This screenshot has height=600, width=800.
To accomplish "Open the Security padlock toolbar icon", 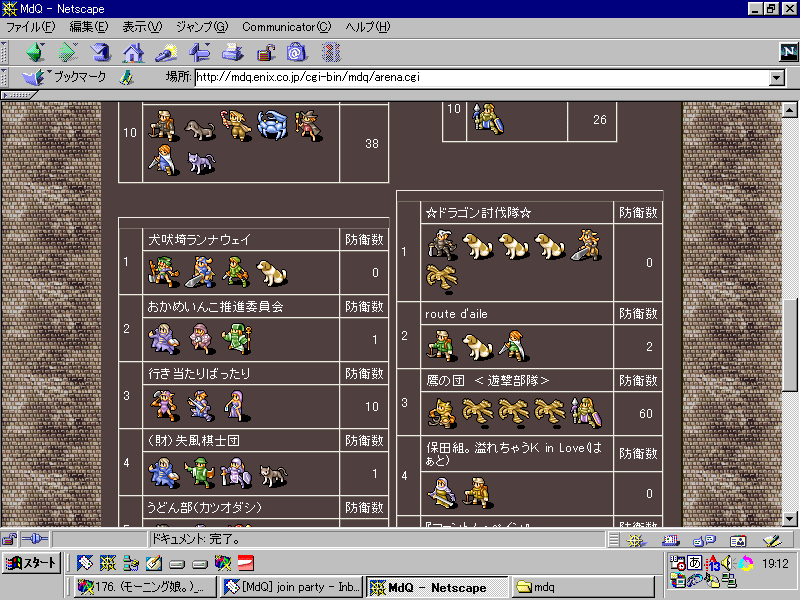I will click(265, 52).
